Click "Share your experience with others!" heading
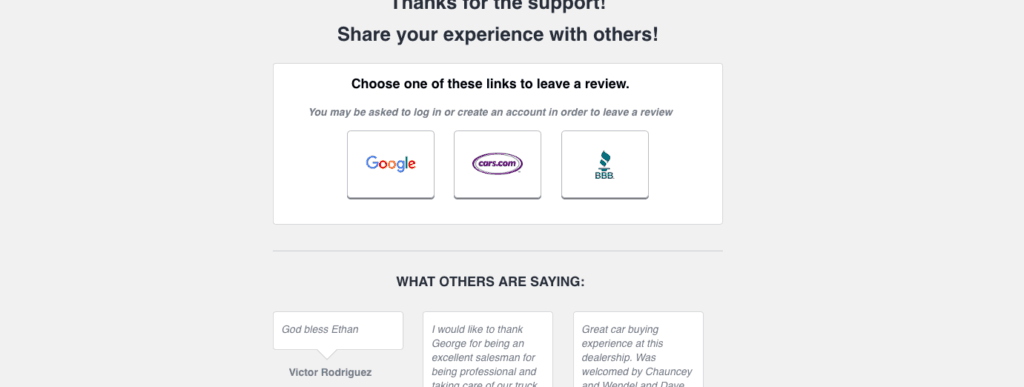1024x387 pixels. (x=498, y=35)
